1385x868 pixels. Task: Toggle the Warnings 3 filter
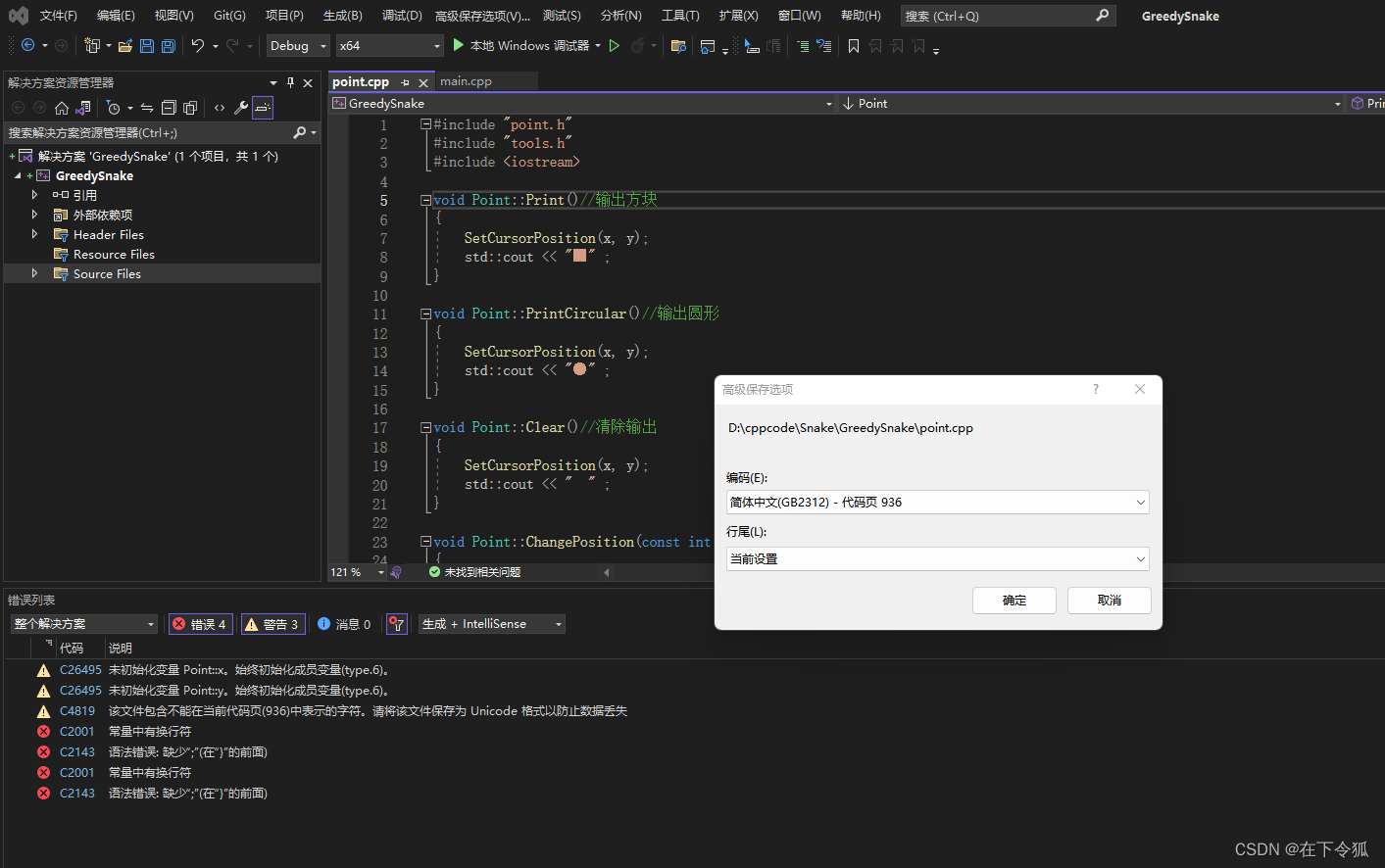pos(272,624)
